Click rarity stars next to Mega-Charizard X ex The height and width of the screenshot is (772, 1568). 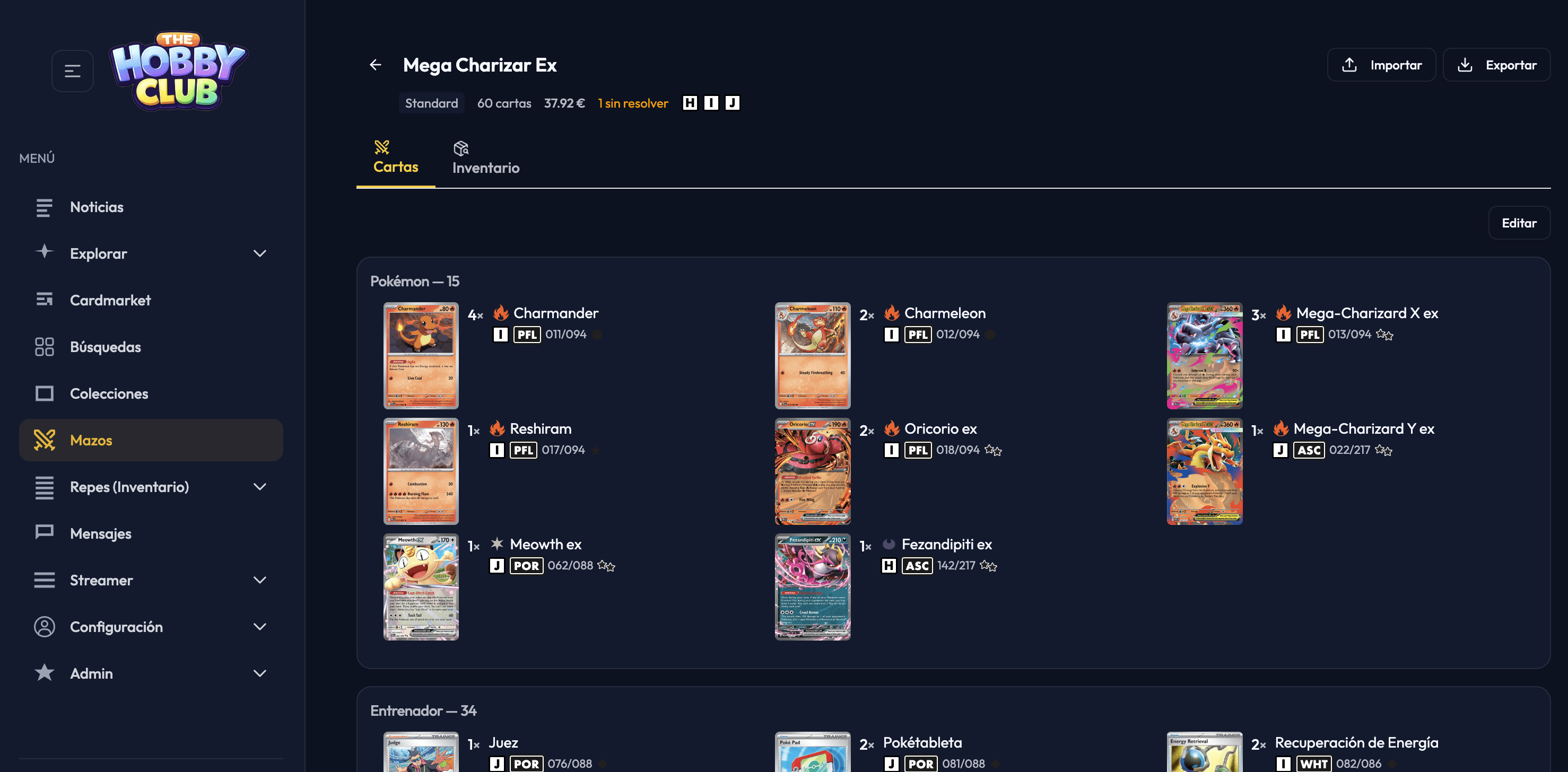coord(1385,335)
